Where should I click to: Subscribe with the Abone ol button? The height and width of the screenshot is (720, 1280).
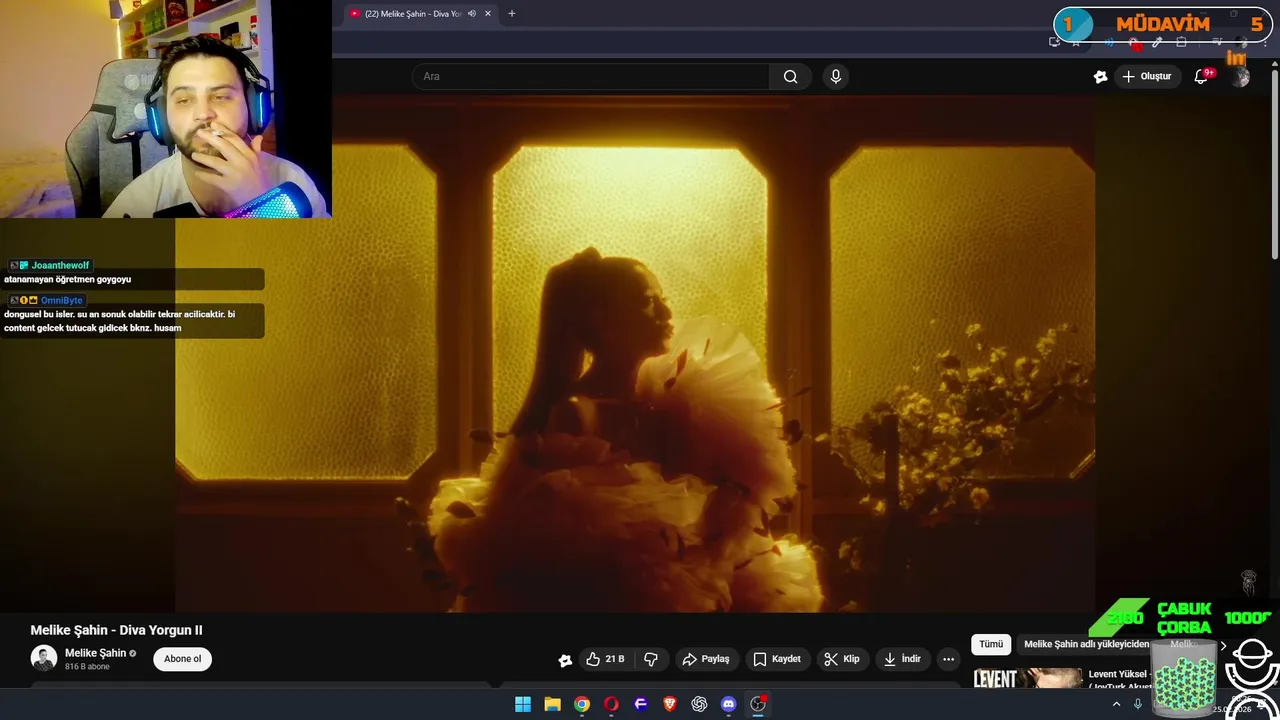182,659
